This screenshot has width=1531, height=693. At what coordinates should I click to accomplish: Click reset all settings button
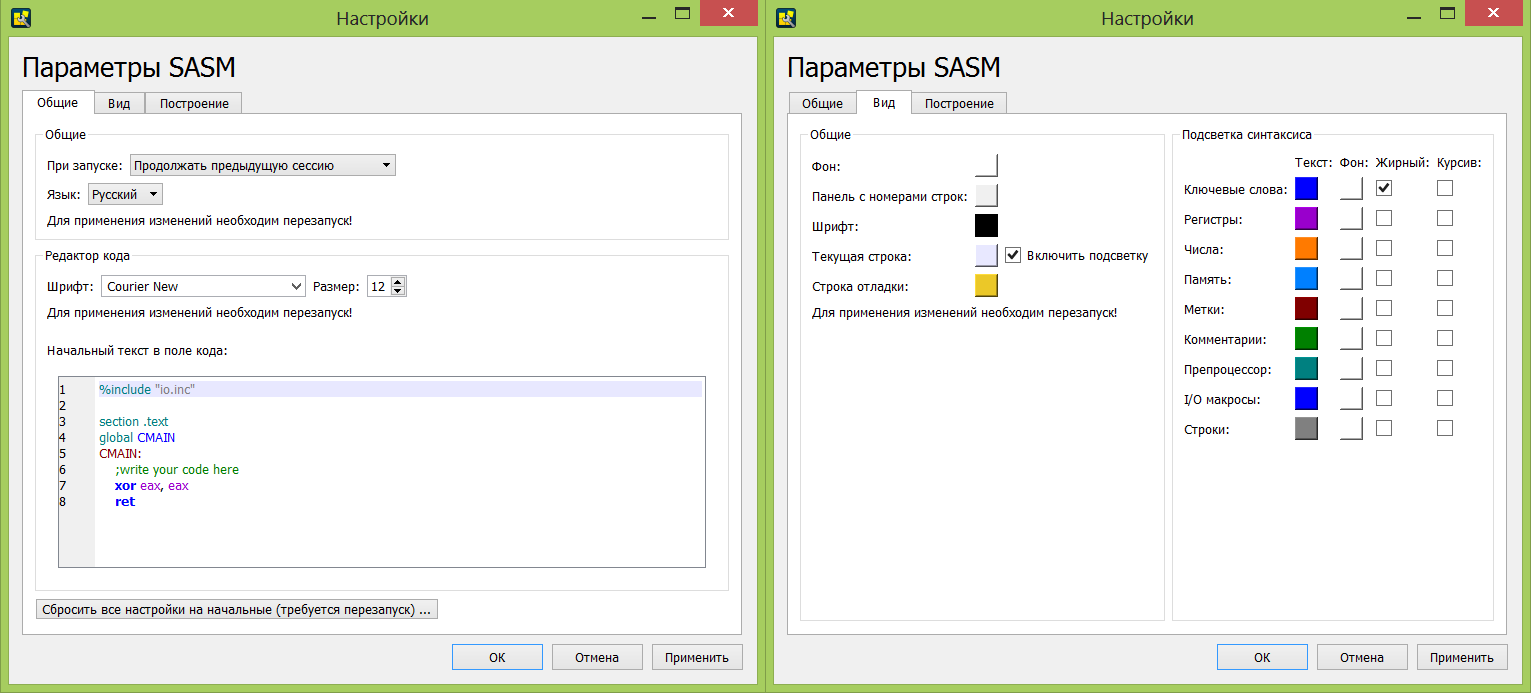tap(236, 609)
